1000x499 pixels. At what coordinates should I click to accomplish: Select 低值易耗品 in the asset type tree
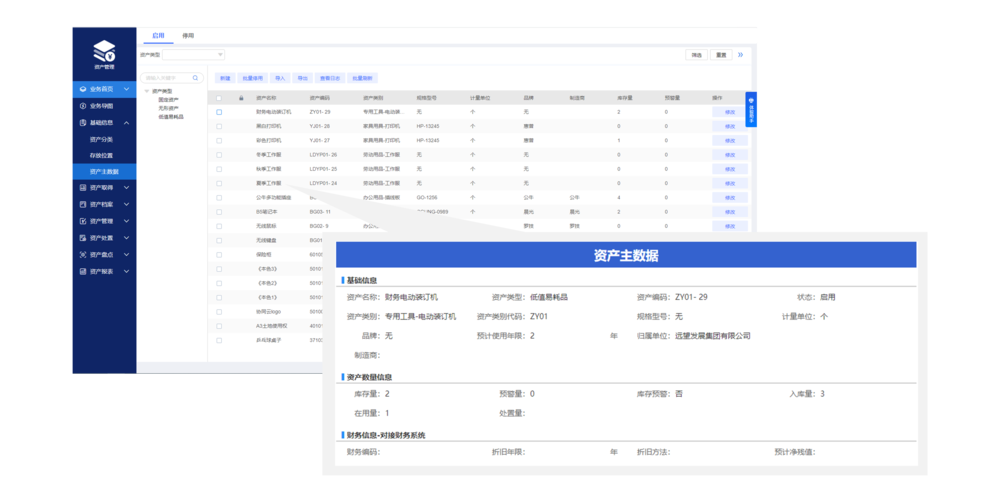coord(172,117)
